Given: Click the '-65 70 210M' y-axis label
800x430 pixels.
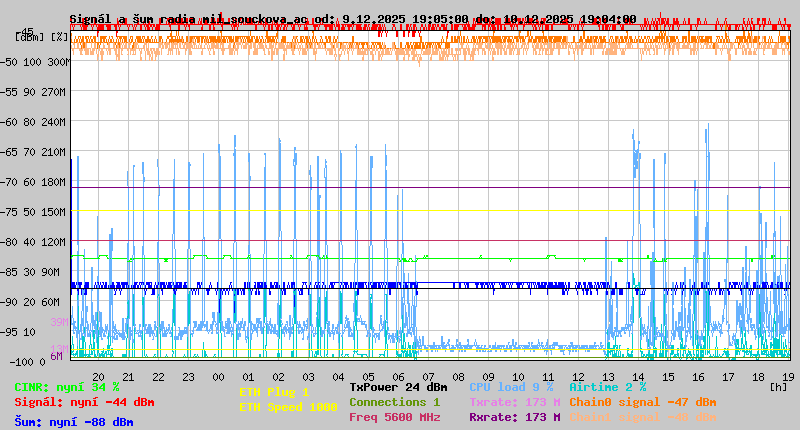Looking at the screenshot, I should (33, 152).
